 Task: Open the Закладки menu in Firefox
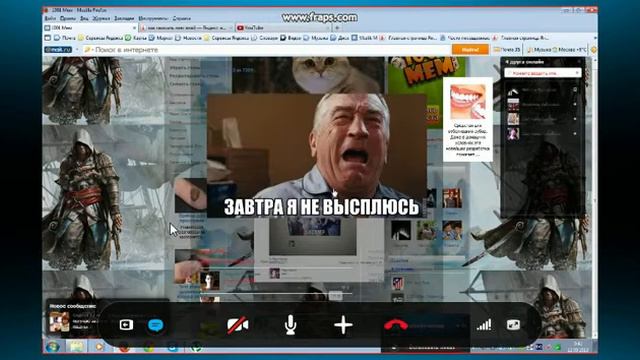124,18
